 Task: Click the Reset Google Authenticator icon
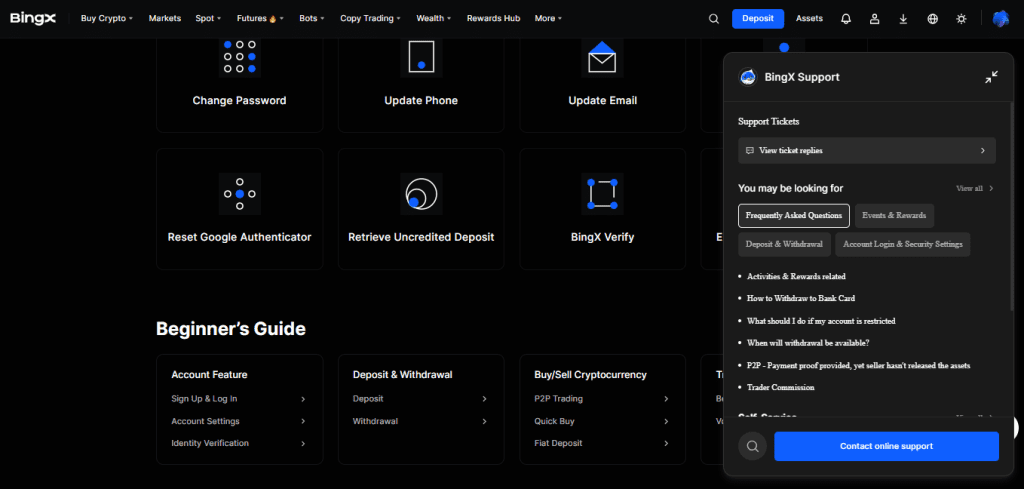(x=240, y=194)
